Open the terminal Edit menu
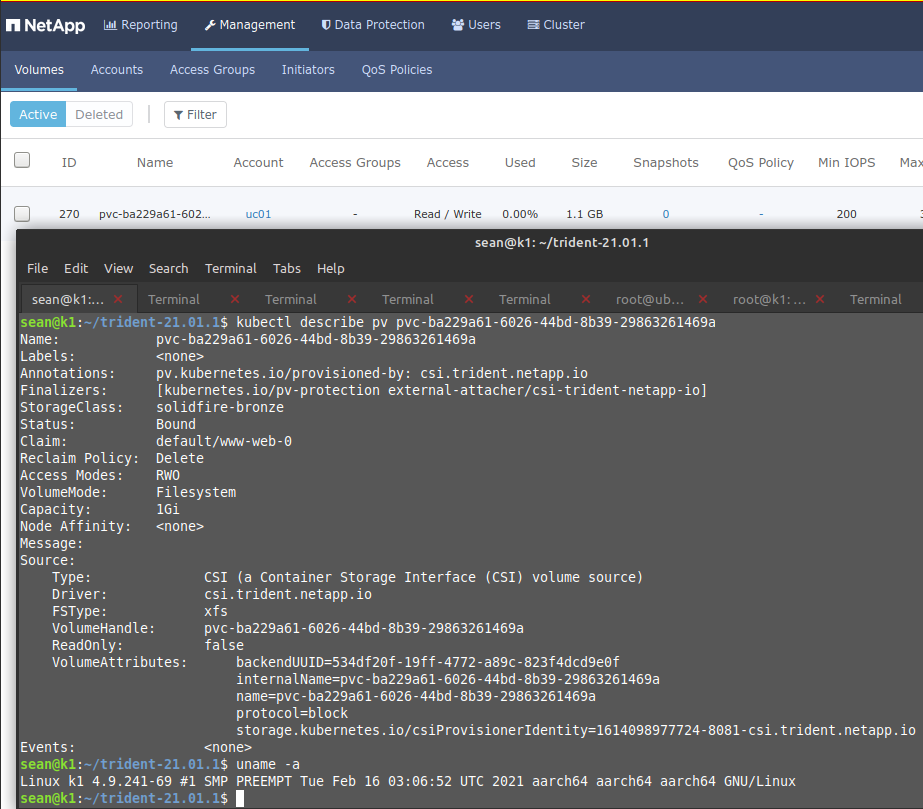Image resolution: width=923 pixels, height=809 pixels. 76,268
